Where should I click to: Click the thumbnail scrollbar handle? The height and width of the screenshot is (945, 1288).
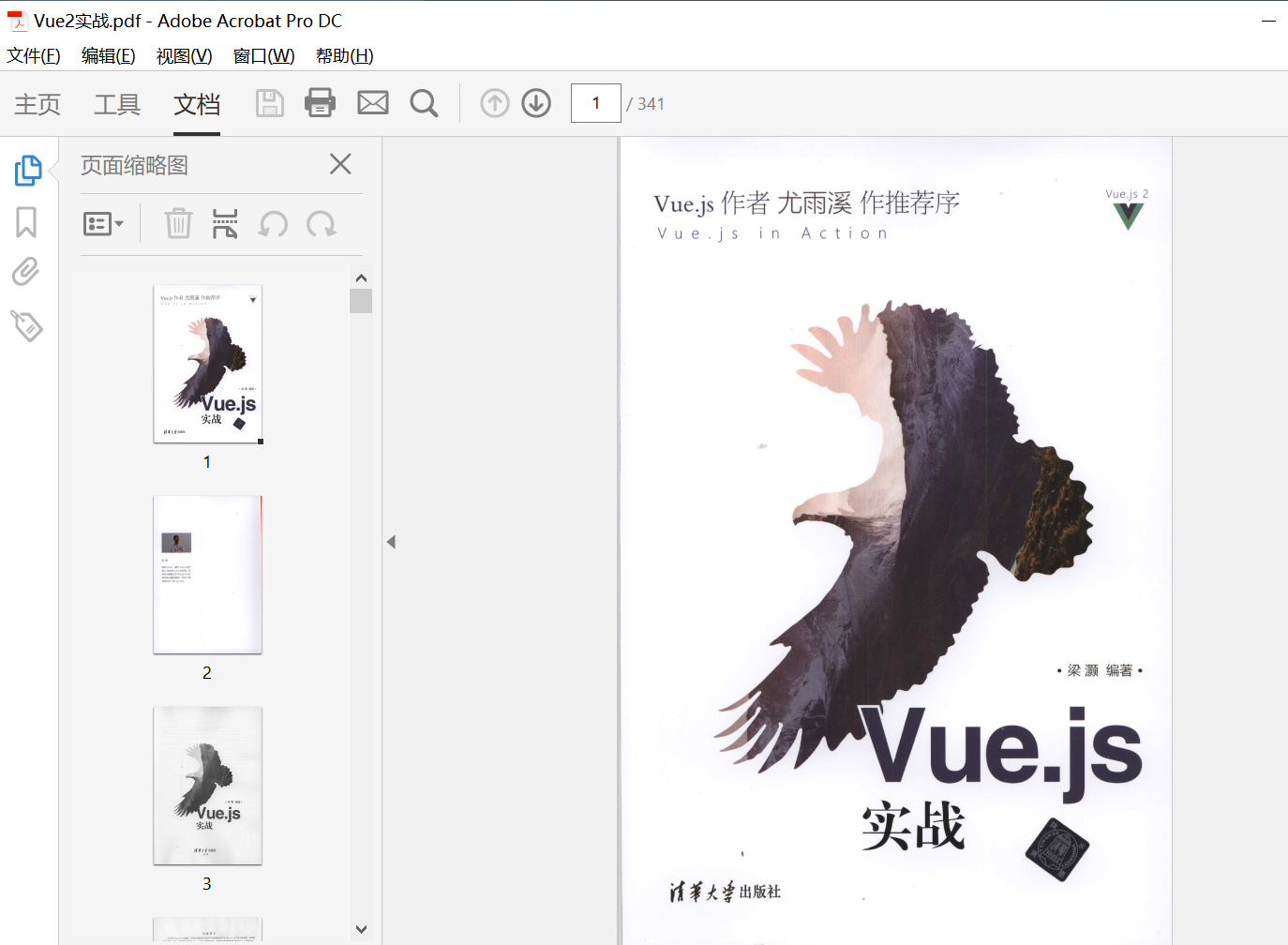(x=361, y=301)
